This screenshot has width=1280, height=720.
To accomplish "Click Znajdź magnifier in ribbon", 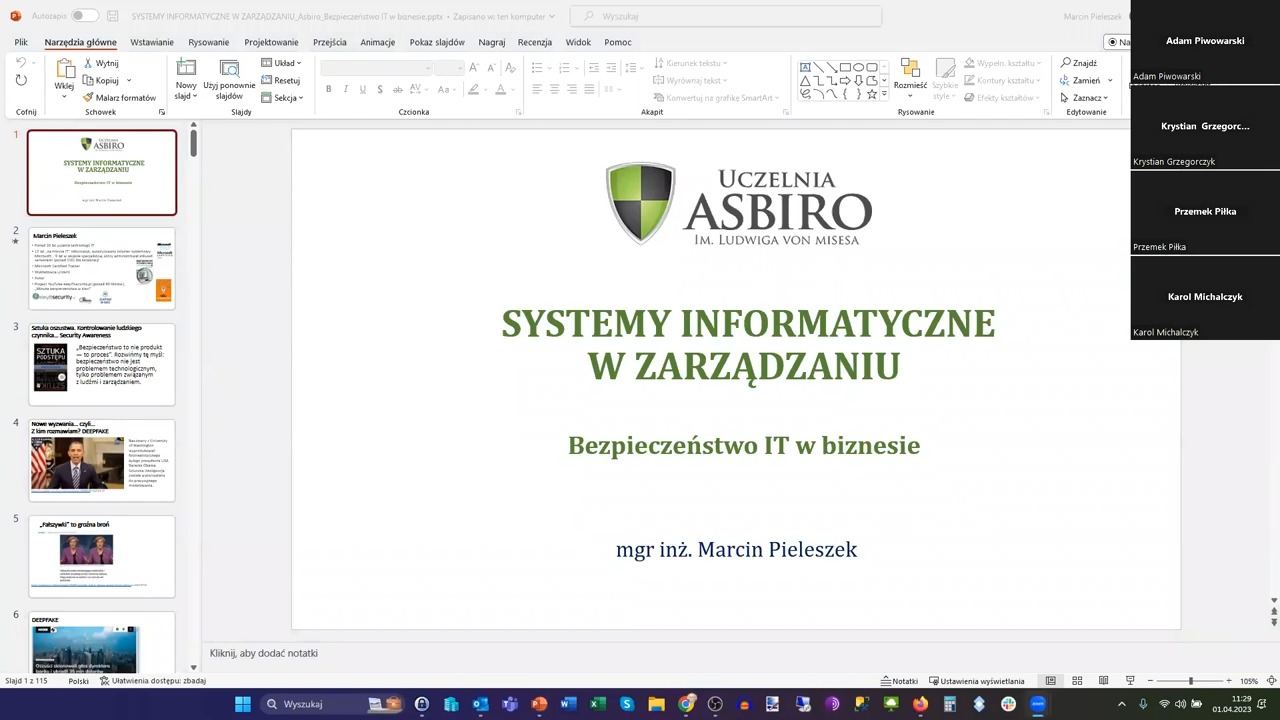I will point(1066,63).
